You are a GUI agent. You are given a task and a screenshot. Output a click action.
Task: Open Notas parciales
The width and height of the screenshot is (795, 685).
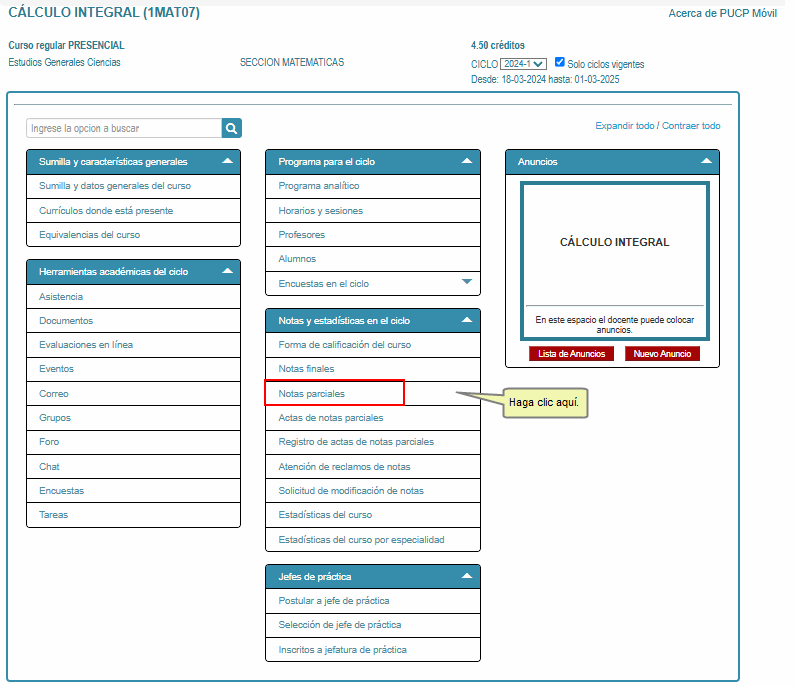point(373,393)
